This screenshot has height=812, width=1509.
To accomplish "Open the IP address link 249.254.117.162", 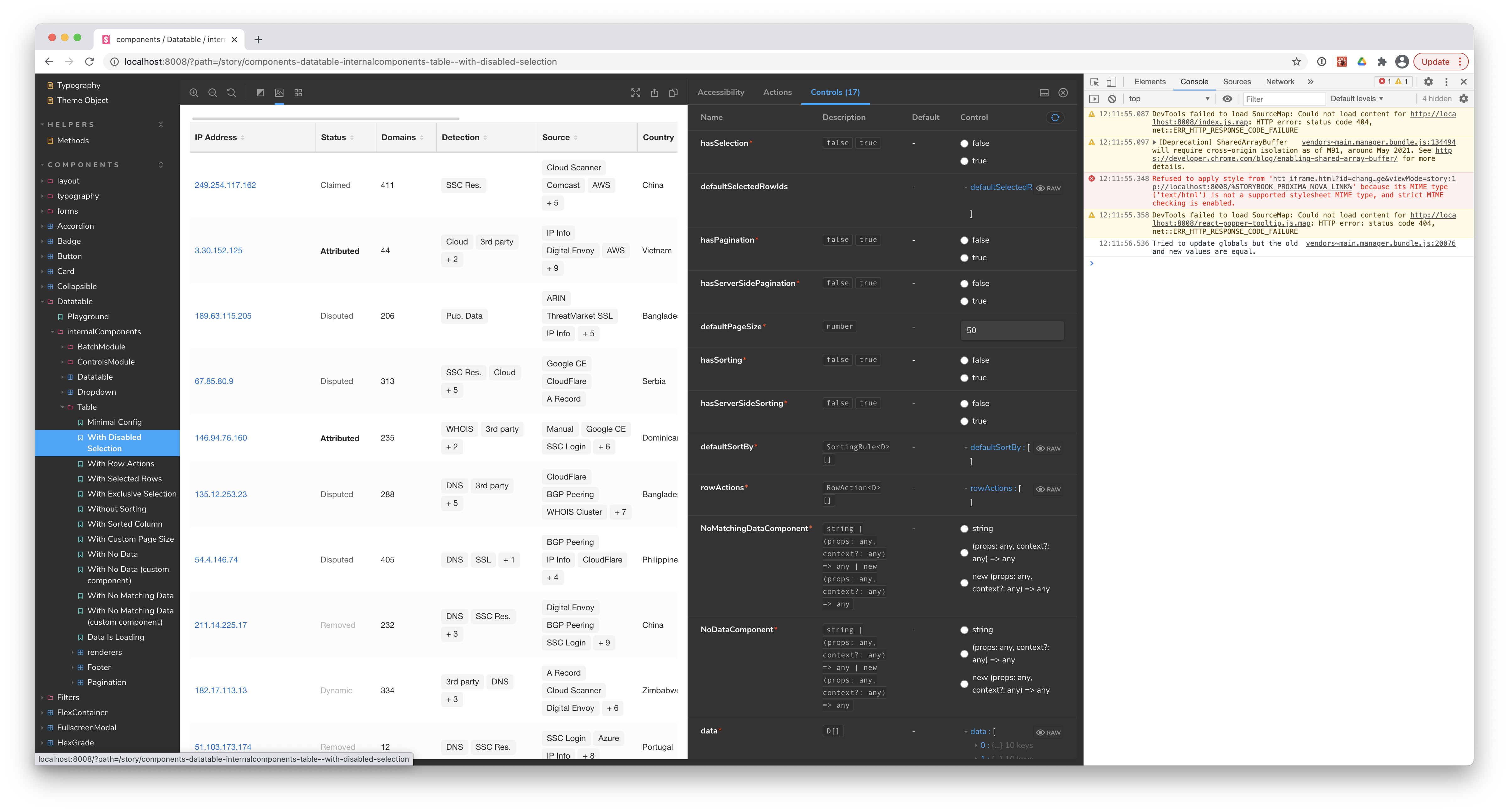I will [225, 184].
